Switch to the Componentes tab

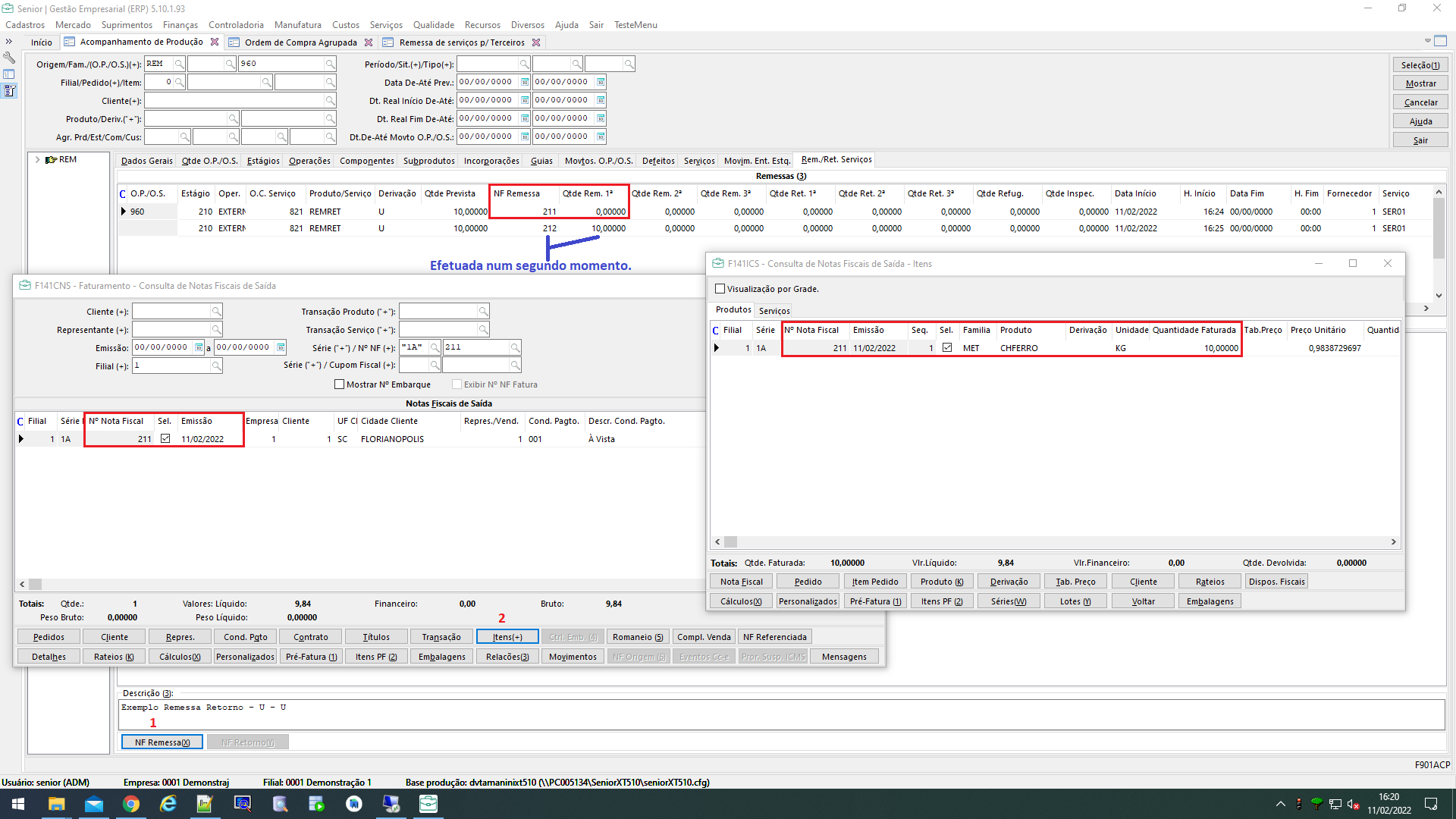coord(366,161)
